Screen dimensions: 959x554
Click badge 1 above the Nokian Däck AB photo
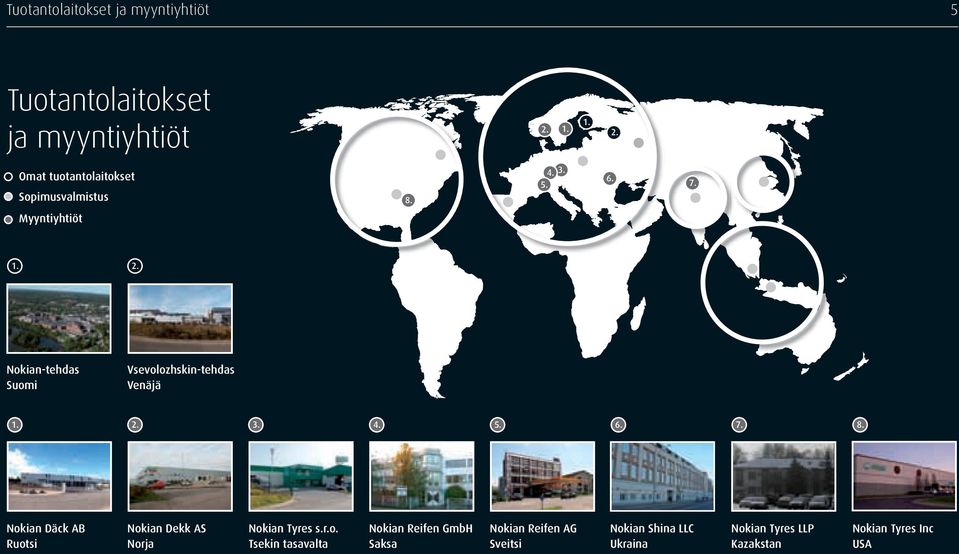coord(15,424)
